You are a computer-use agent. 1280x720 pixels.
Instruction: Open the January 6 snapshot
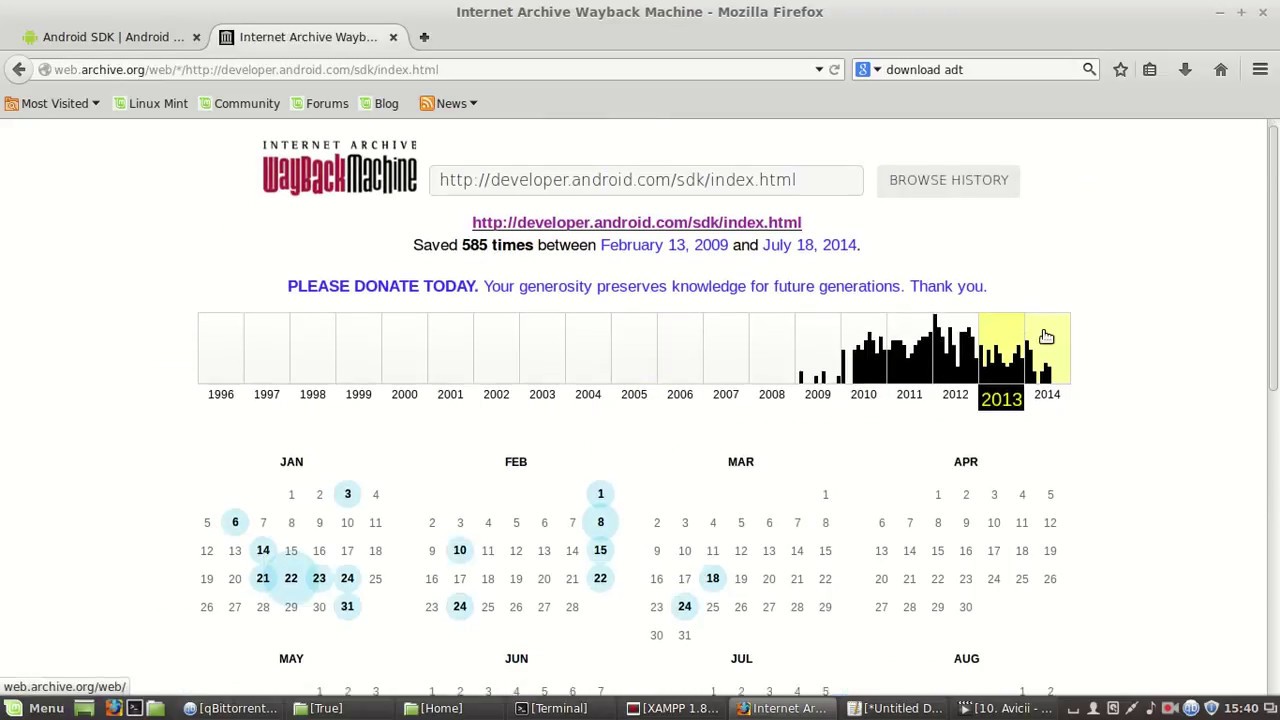(x=235, y=522)
